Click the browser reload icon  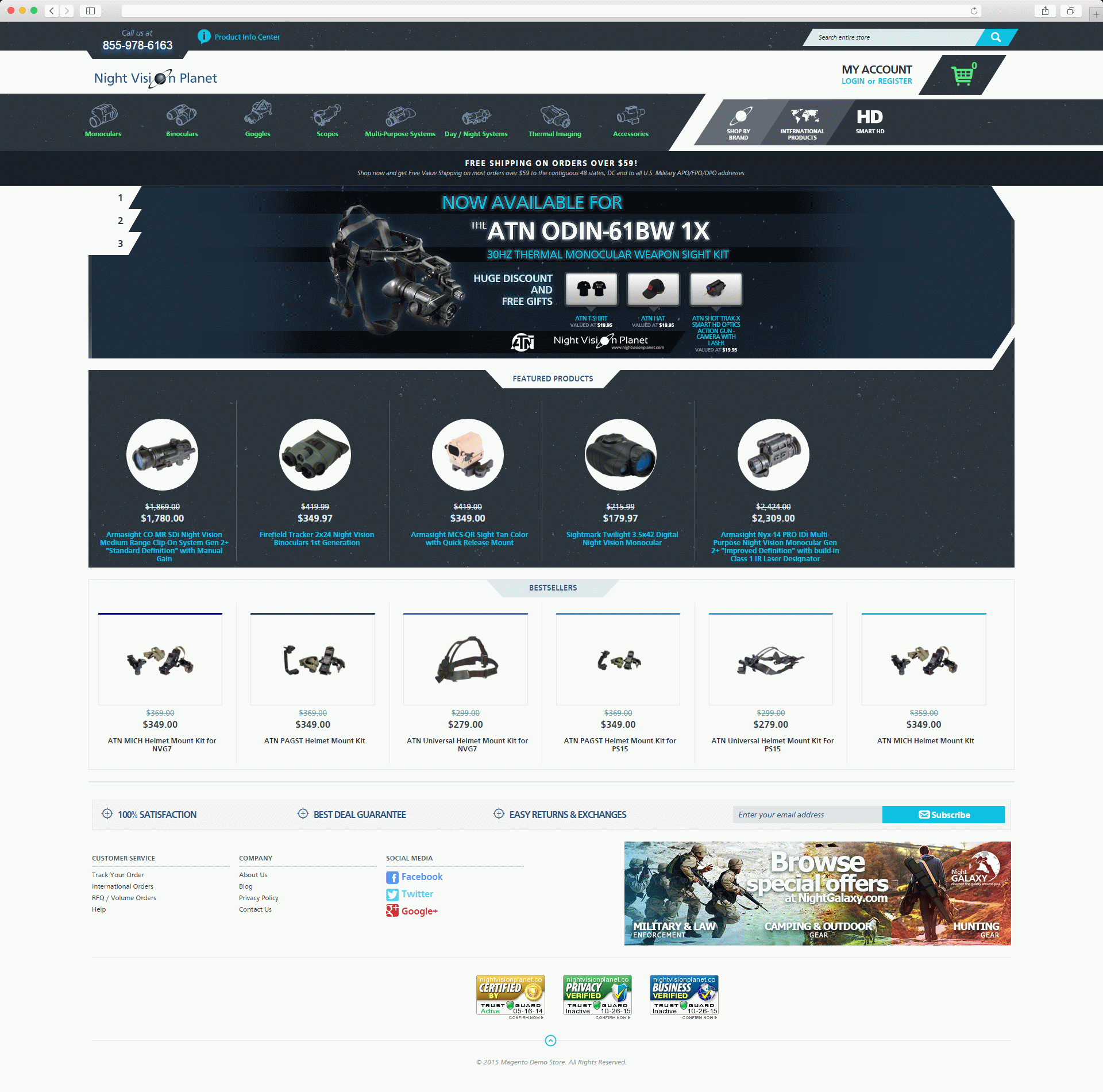[x=974, y=11]
